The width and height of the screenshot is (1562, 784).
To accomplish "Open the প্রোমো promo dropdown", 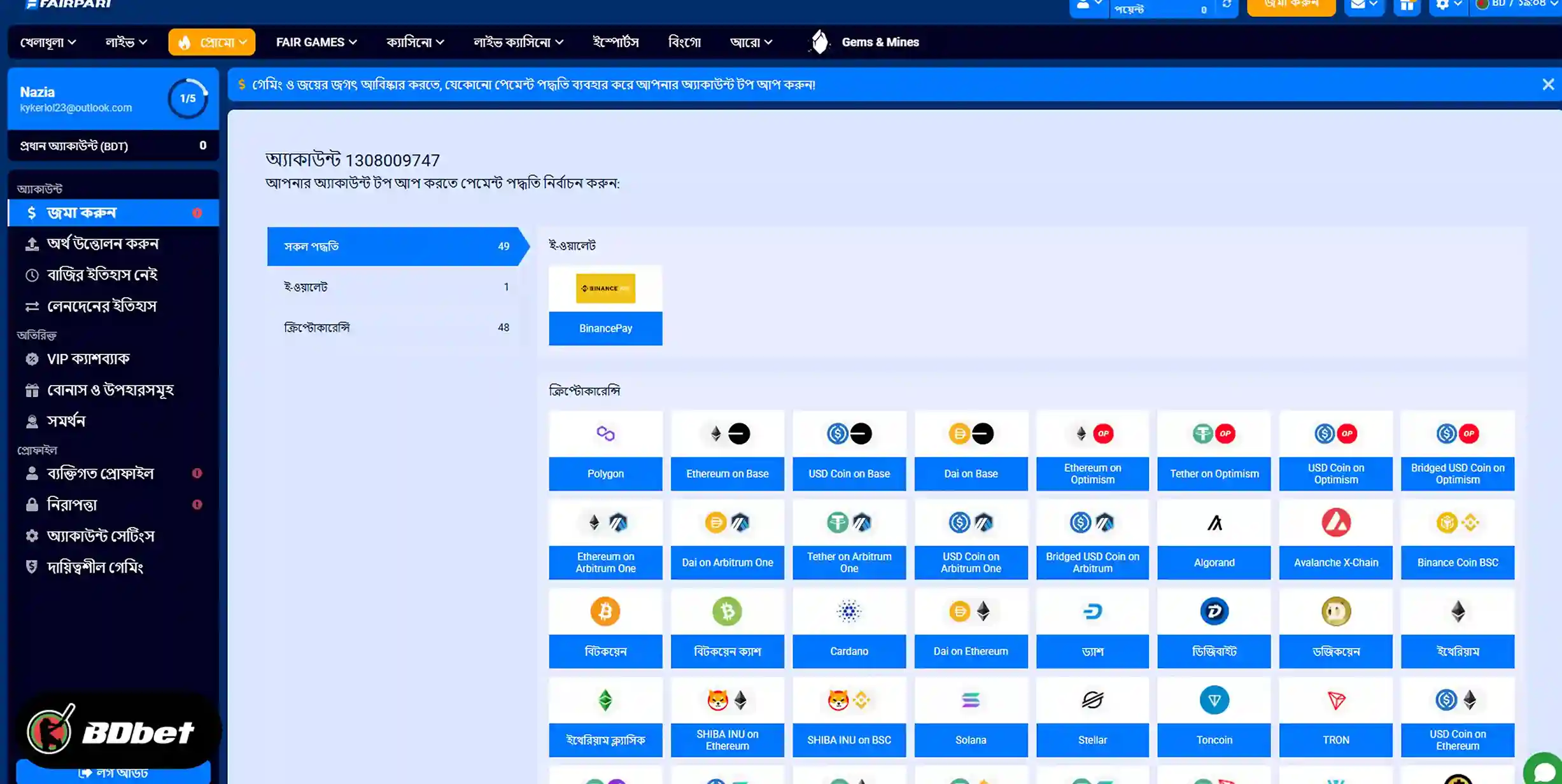I will [x=212, y=42].
